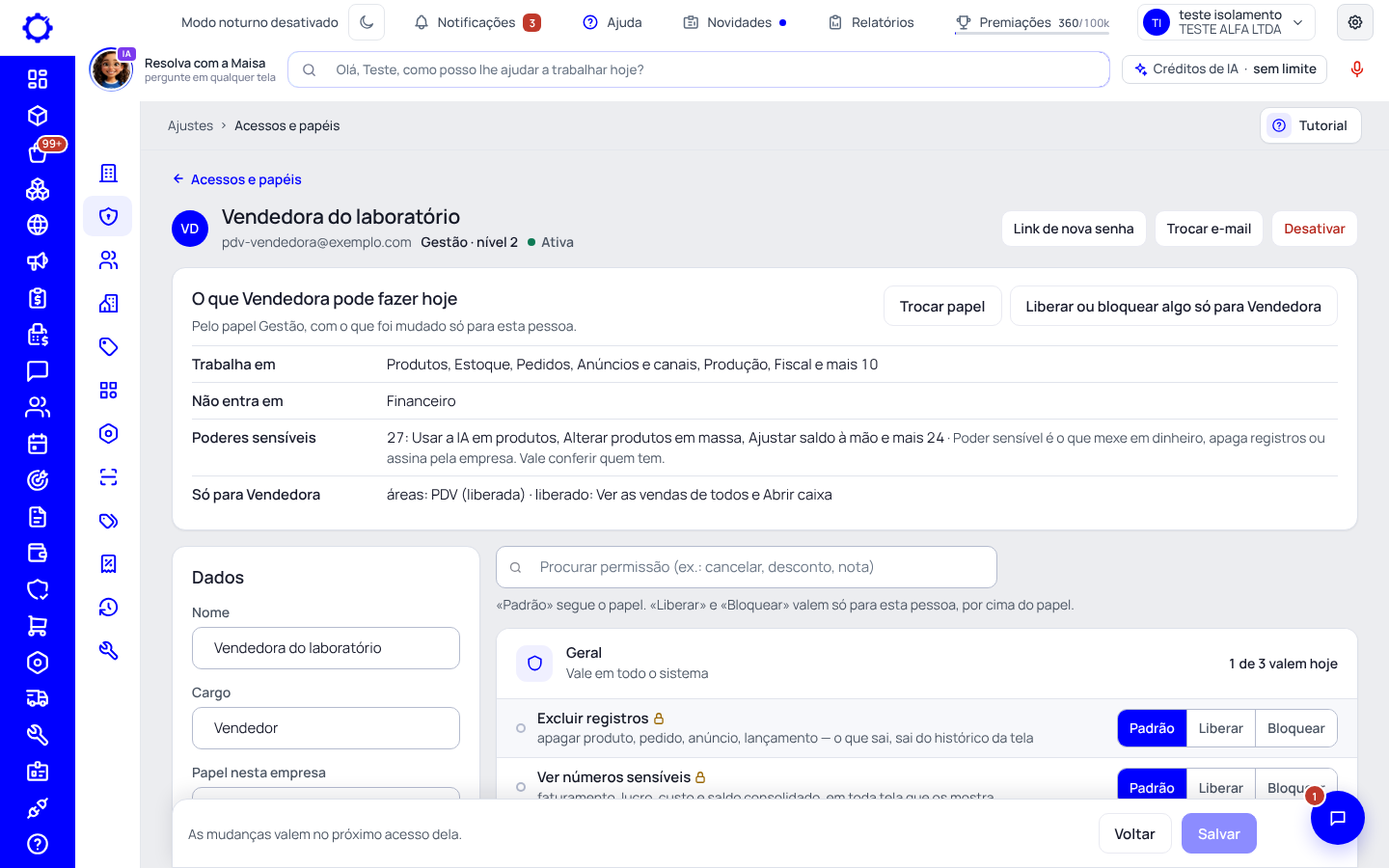Screen dimensions: 1389x868
Task: Open the shopping bag icon with the 99+ badge
Action: point(38,152)
